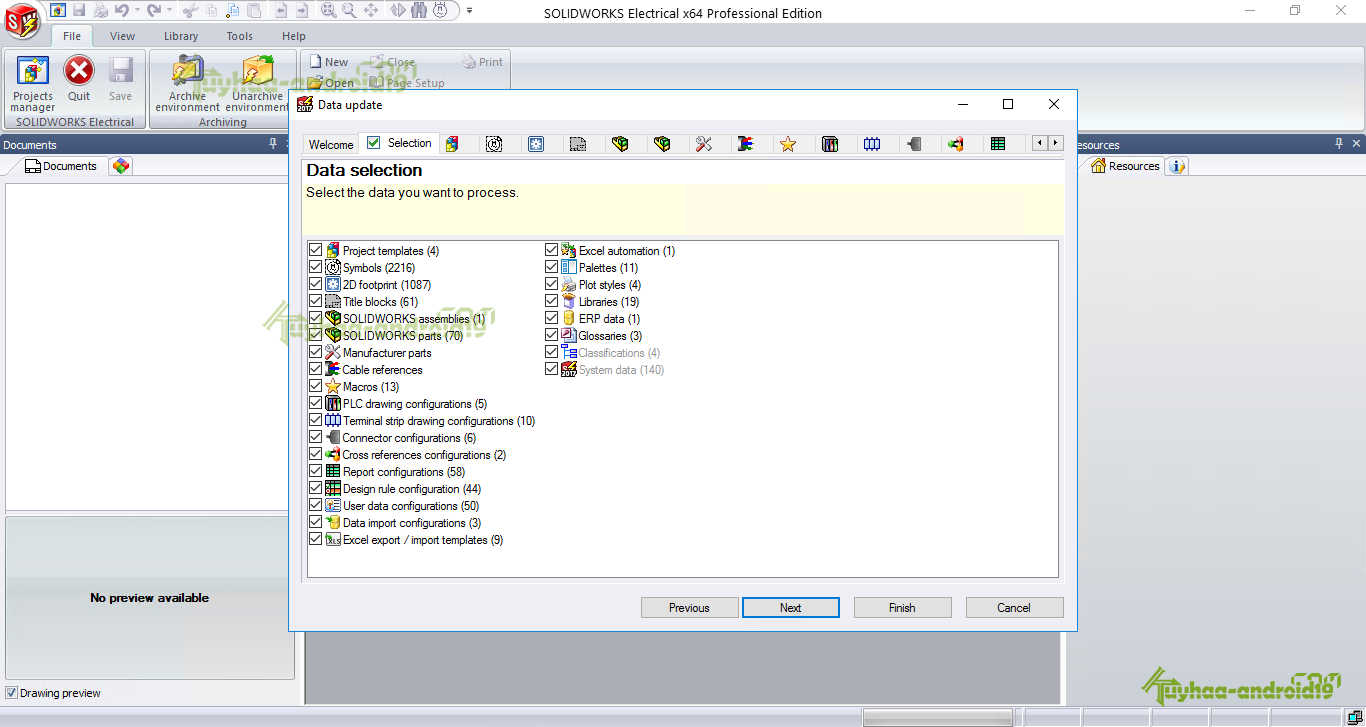The height and width of the screenshot is (727, 1366).
Task: Uncheck the Title blocks (61) checkbox
Action: 316,301
